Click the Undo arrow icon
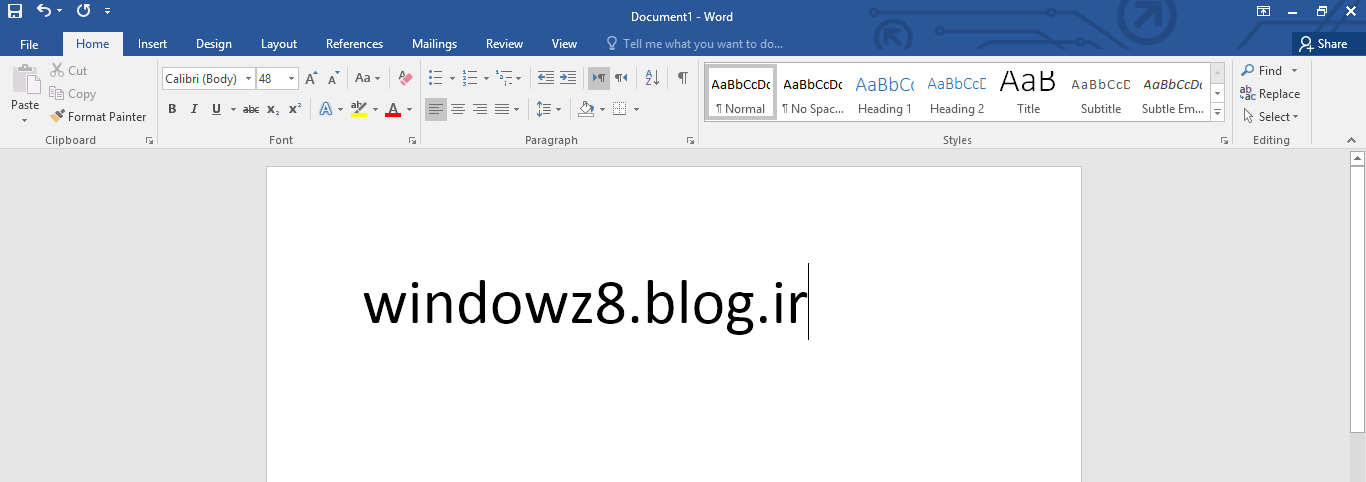Image resolution: width=1366 pixels, height=482 pixels. [45, 11]
